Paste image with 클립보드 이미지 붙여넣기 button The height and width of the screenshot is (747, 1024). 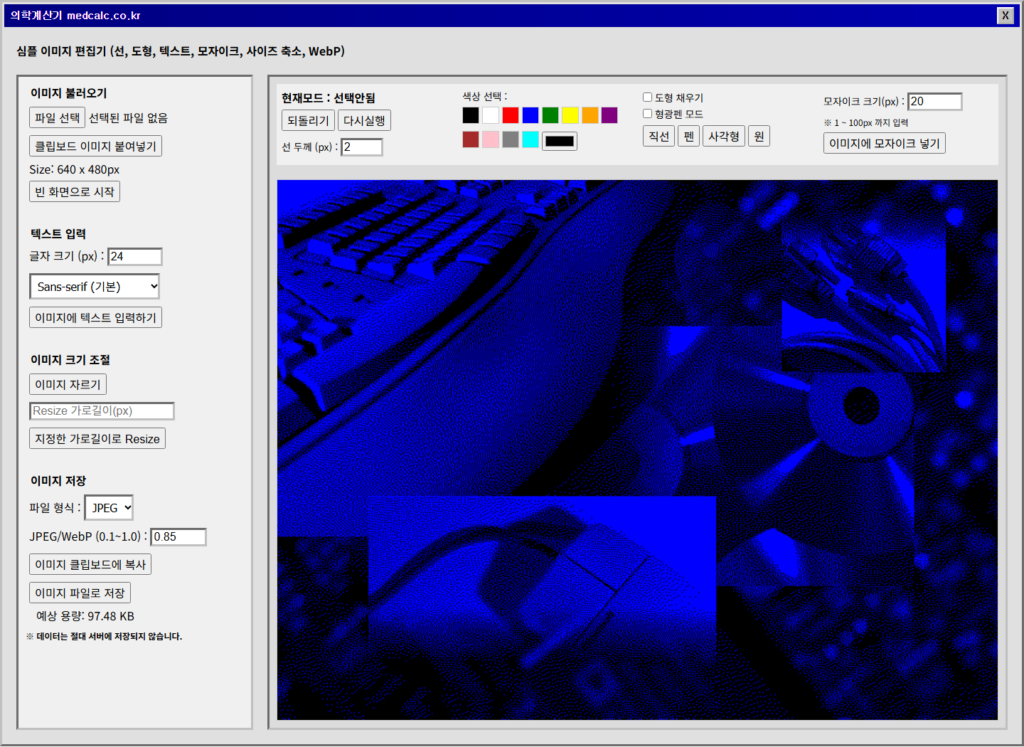tap(95, 146)
